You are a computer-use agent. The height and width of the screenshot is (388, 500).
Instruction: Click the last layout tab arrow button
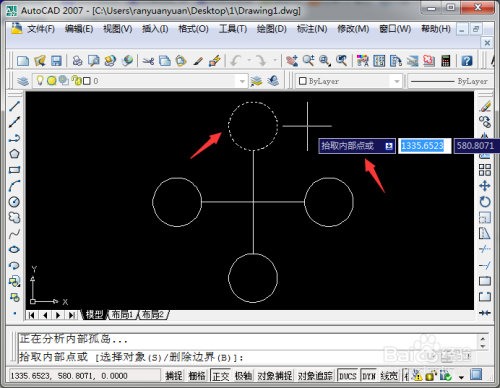point(71,315)
